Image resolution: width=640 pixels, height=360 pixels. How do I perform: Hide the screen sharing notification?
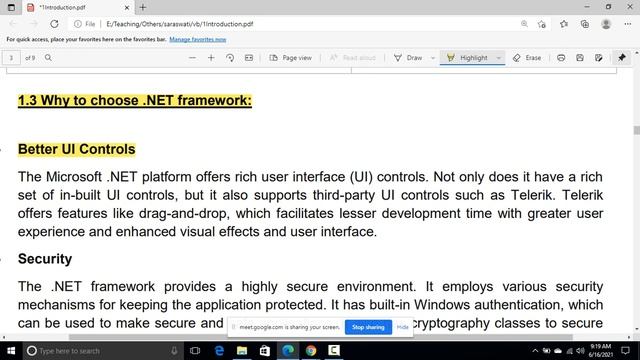(402, 327)
